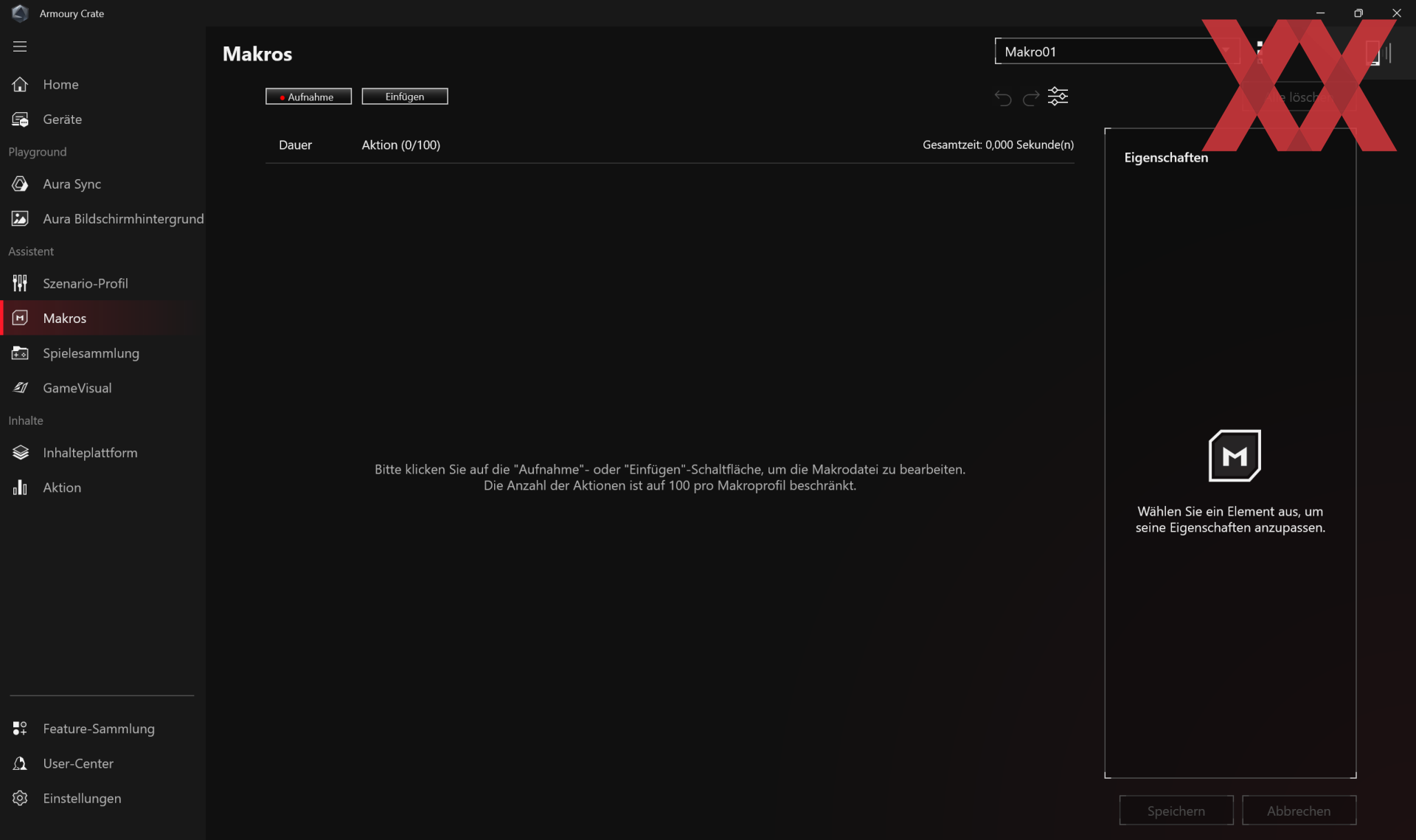
Task: Open Szenario-Profil page
Action: pos(103,283)
